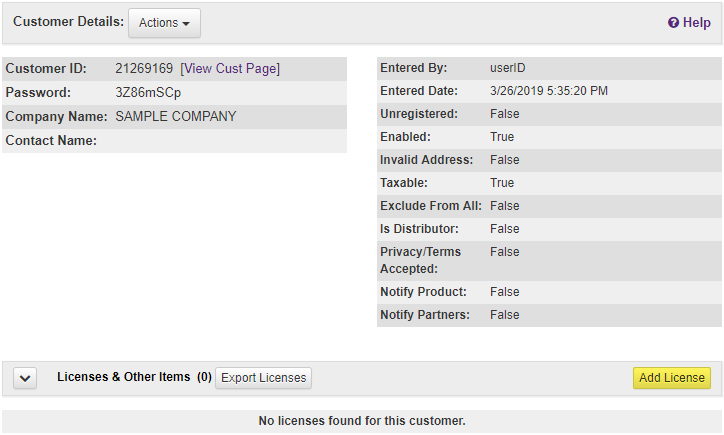This screenshot has width=724, height=435.
Task: Click the Taxable field's True value
Action: pos(502,183)
